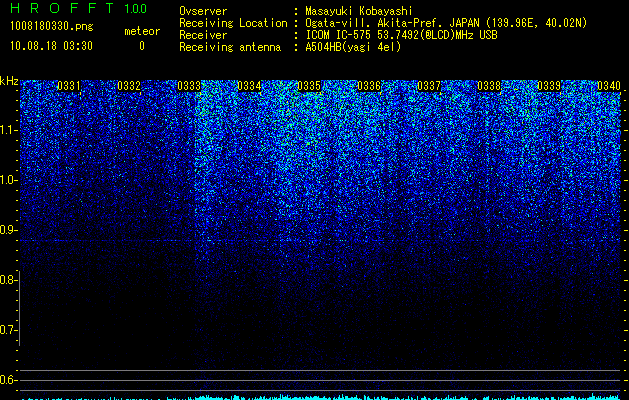Click the HROFFT 1.0.0 title text

[x=79, y=8]
